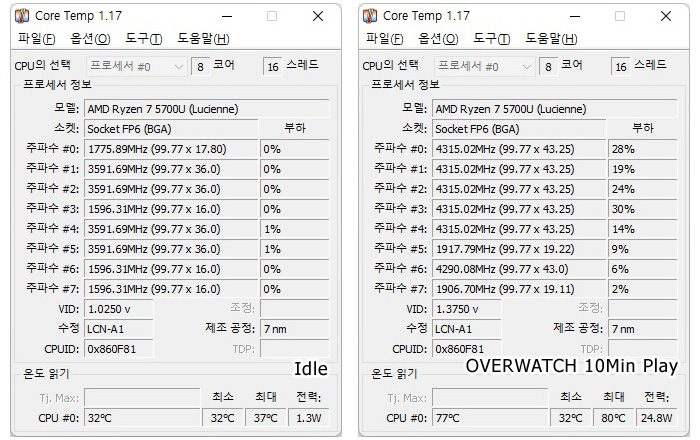The width and height of the screenshot is (700, 440).
Task: Minimize the left Core Temp window
Action: pos(227,17)
